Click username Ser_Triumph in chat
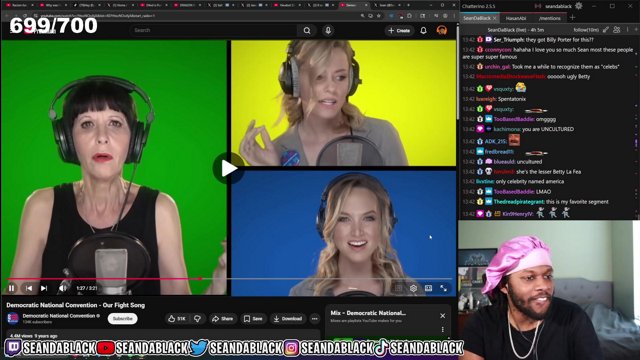Screen dimensions: 640x360 tap(509, 40)
